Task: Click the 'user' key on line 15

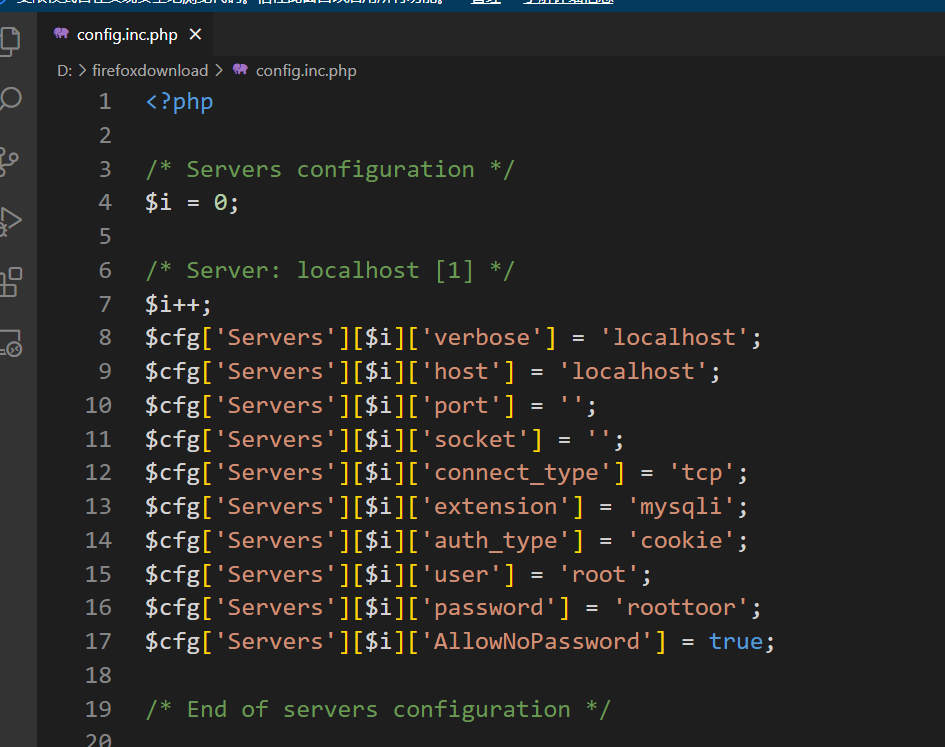Action: (461, 574)
